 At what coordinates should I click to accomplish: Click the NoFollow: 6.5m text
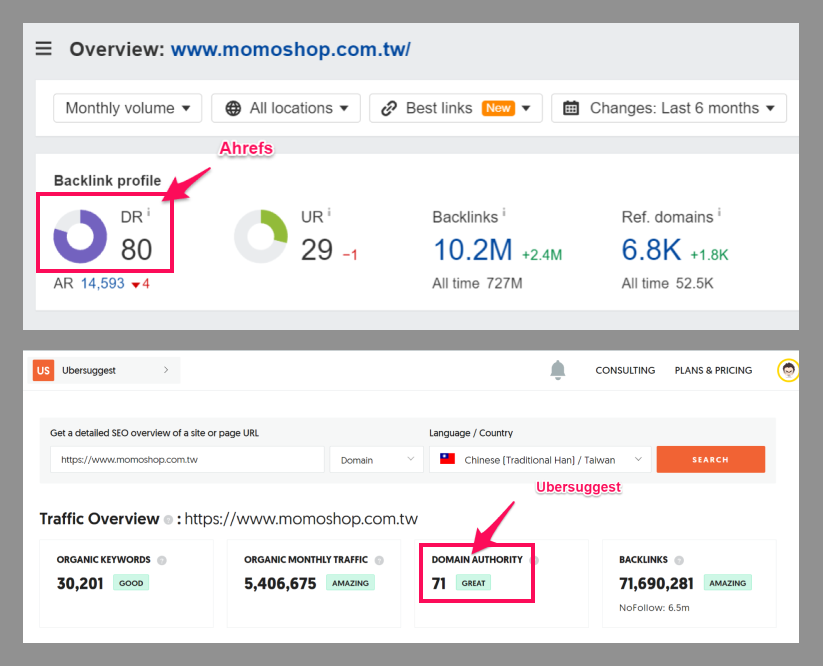click(654, 608)
